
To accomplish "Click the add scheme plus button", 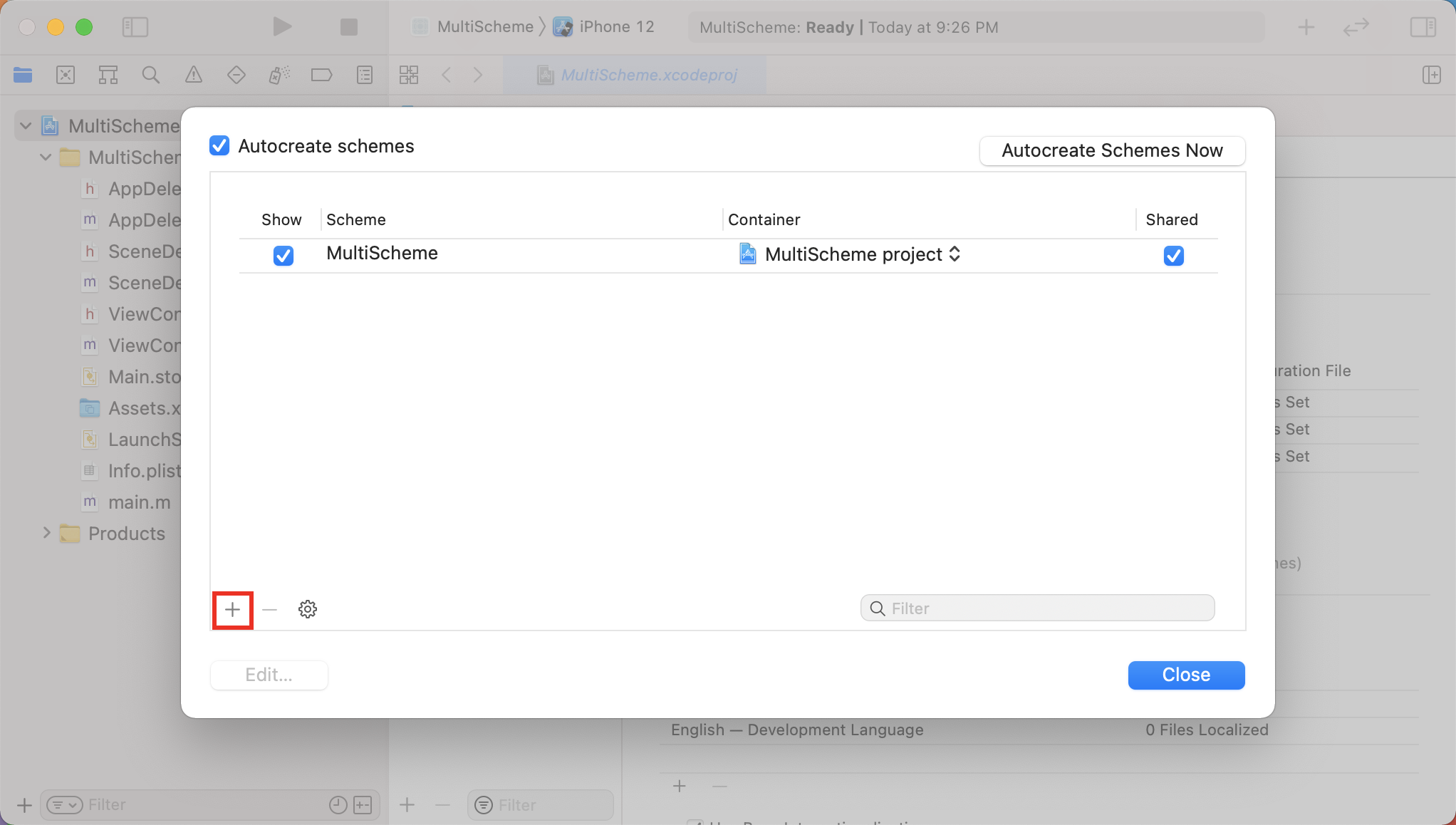I will (x=232, y=610).
